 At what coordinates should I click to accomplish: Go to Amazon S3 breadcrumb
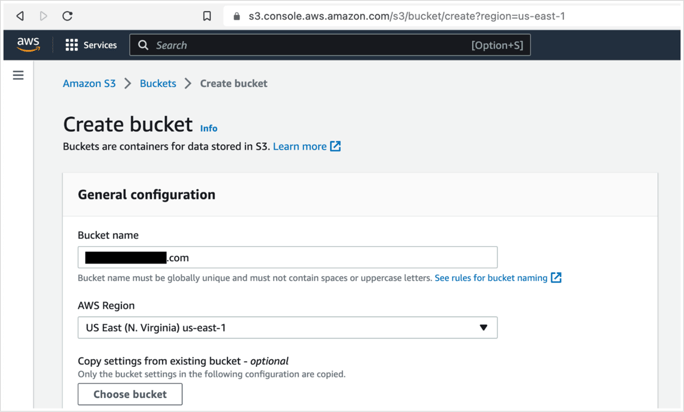(89, 84)
